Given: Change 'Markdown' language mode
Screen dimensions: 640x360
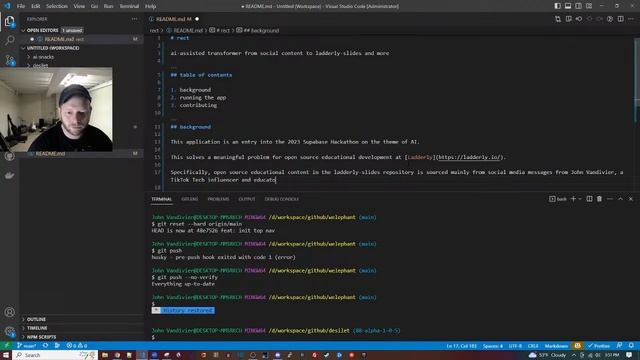Looking at the screenshot, I should click(x=556, y=346).
